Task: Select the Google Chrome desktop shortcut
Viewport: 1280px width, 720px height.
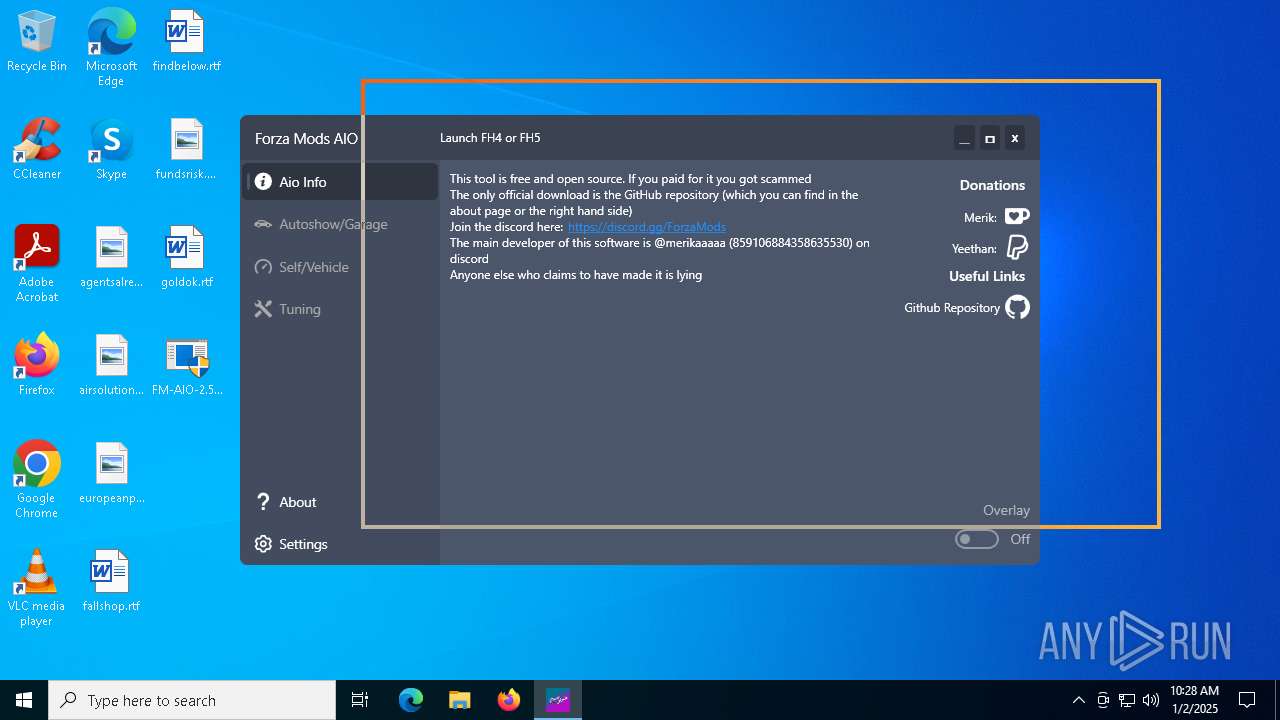Action: 37,479
